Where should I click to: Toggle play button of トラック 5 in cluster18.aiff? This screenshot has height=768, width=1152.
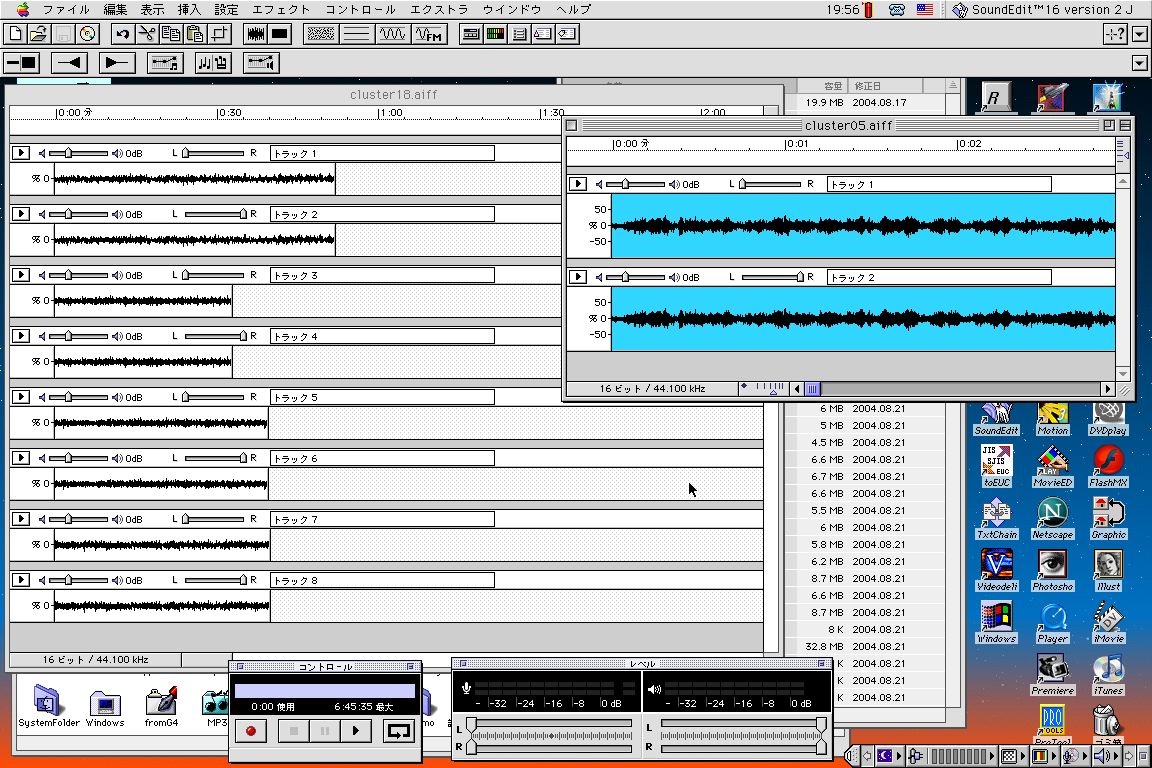click(21, 397)
